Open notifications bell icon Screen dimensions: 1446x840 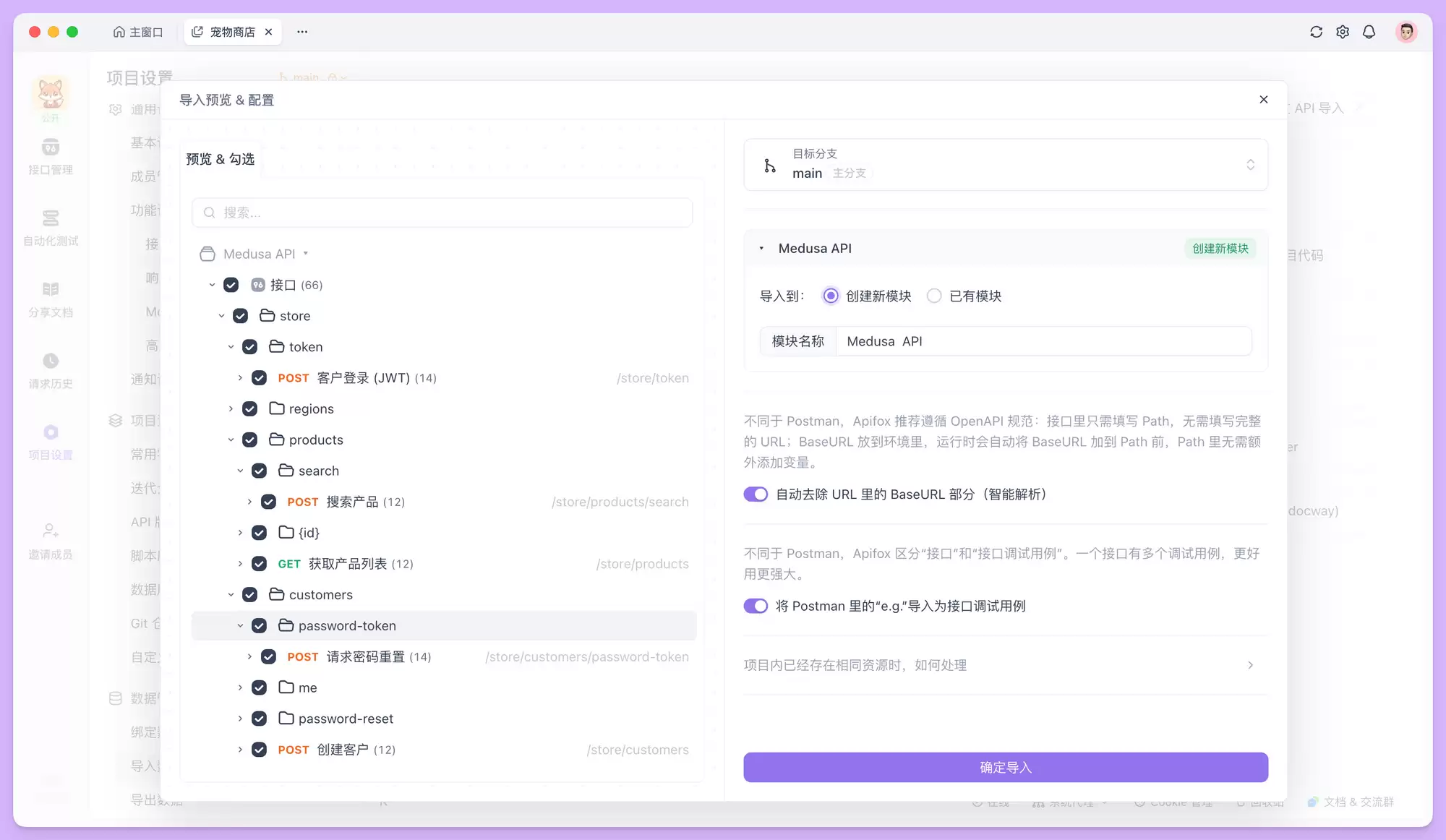1369,32
